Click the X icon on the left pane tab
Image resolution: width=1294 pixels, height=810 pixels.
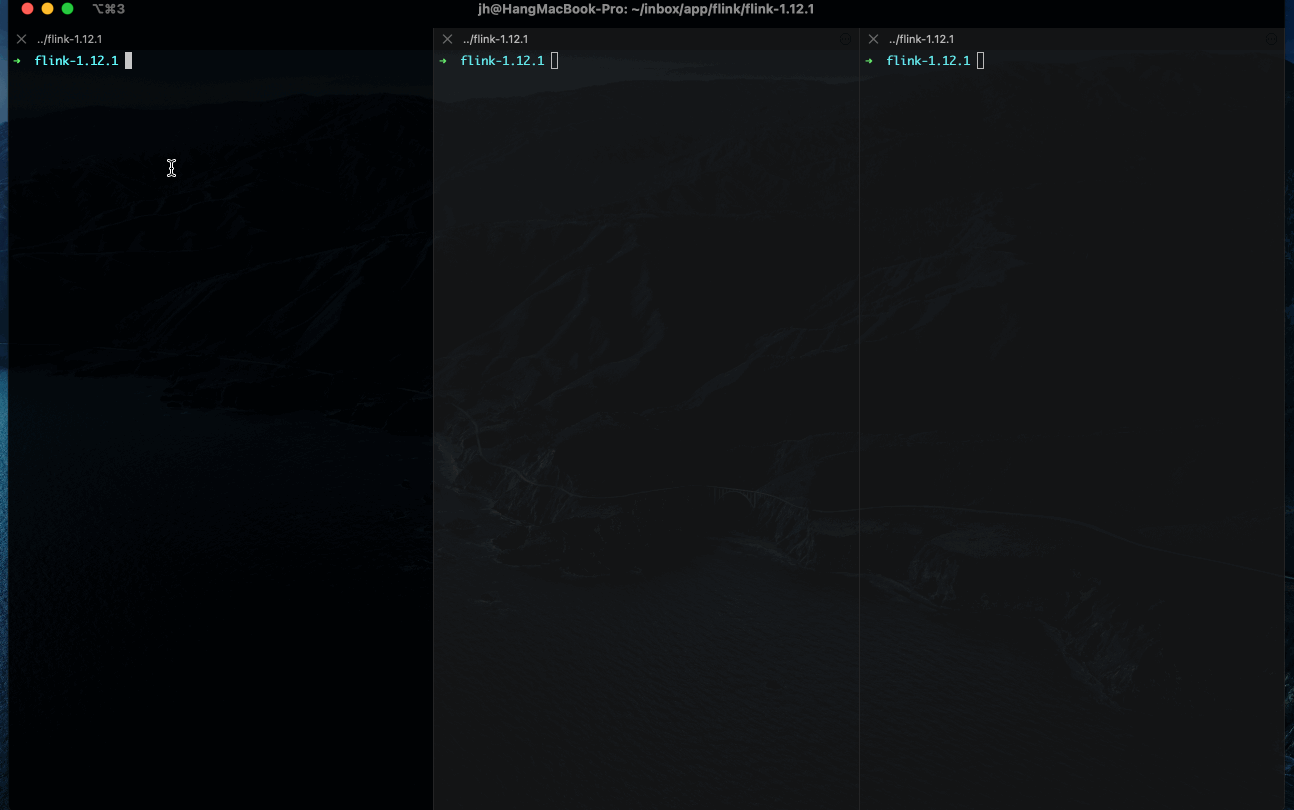(x=20, y=38)
